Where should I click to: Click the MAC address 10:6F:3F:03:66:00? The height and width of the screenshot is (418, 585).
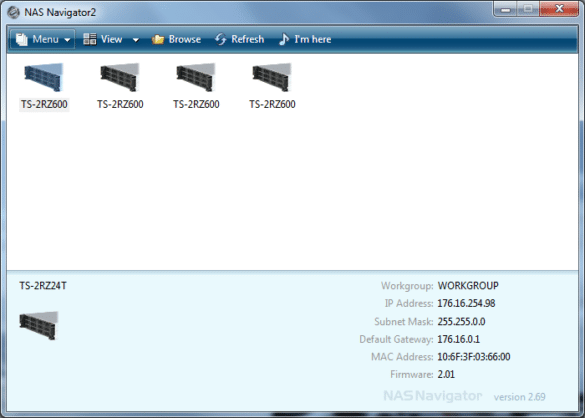pos(474,357)
